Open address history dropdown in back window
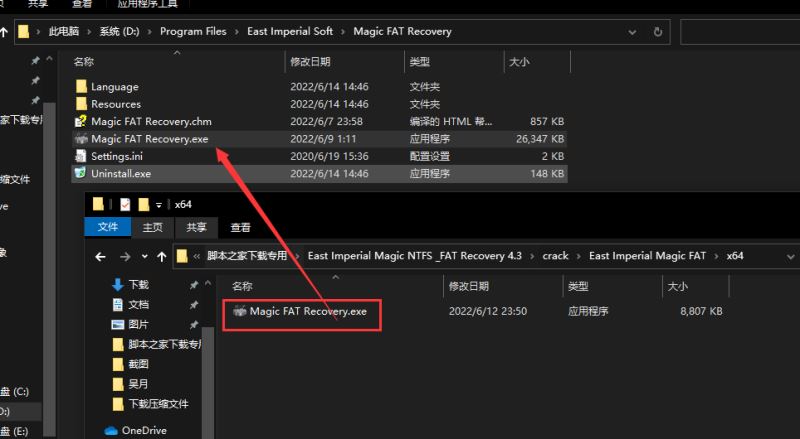The image size is (800, 439). coord(632,32)
